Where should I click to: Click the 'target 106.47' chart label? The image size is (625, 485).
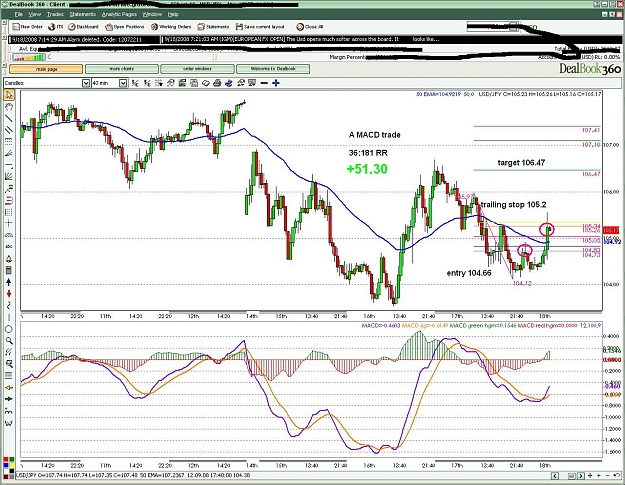521,163
